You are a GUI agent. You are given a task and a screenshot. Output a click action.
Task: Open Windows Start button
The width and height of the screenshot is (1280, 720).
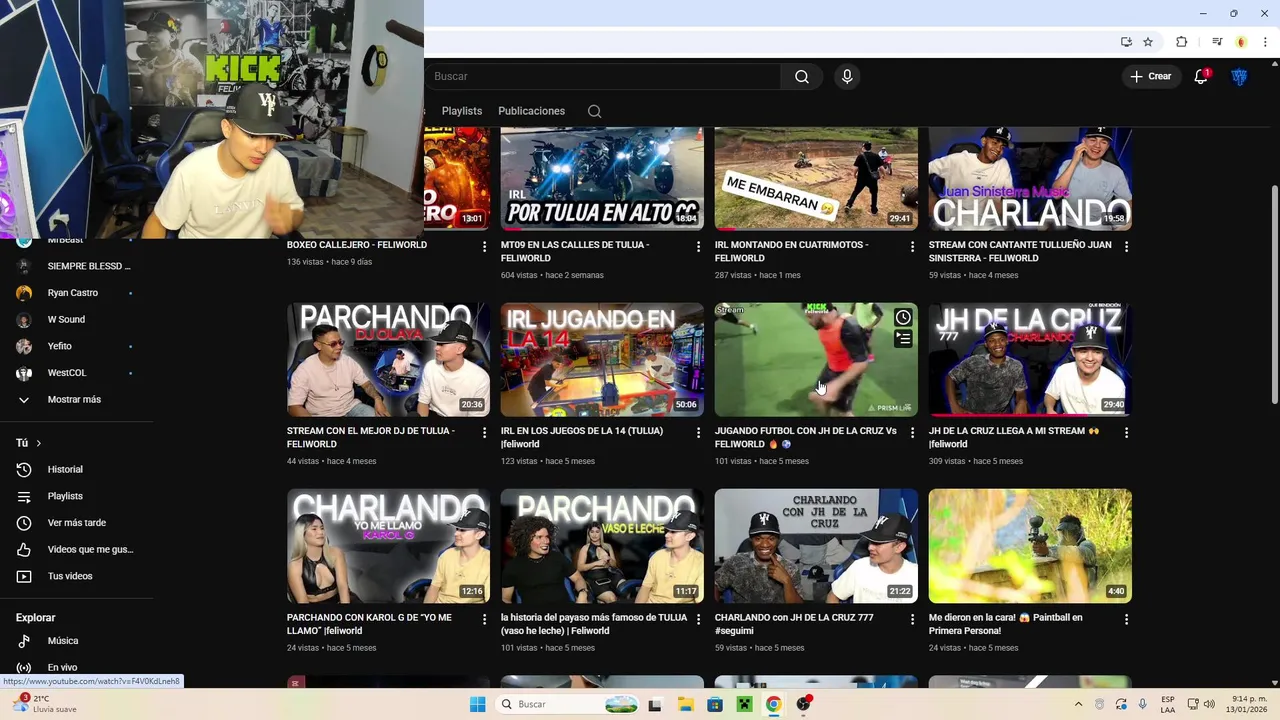pos(477,704)
